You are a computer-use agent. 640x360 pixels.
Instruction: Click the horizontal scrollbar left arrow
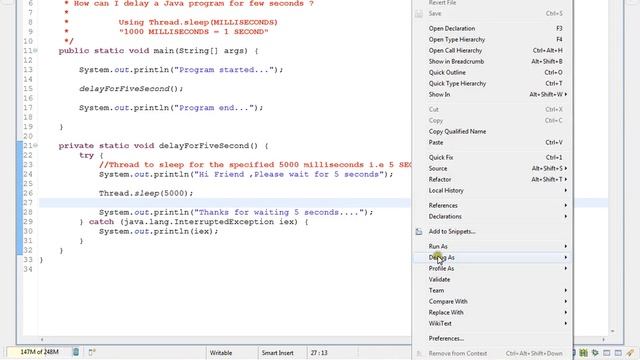tap(42, 340)
